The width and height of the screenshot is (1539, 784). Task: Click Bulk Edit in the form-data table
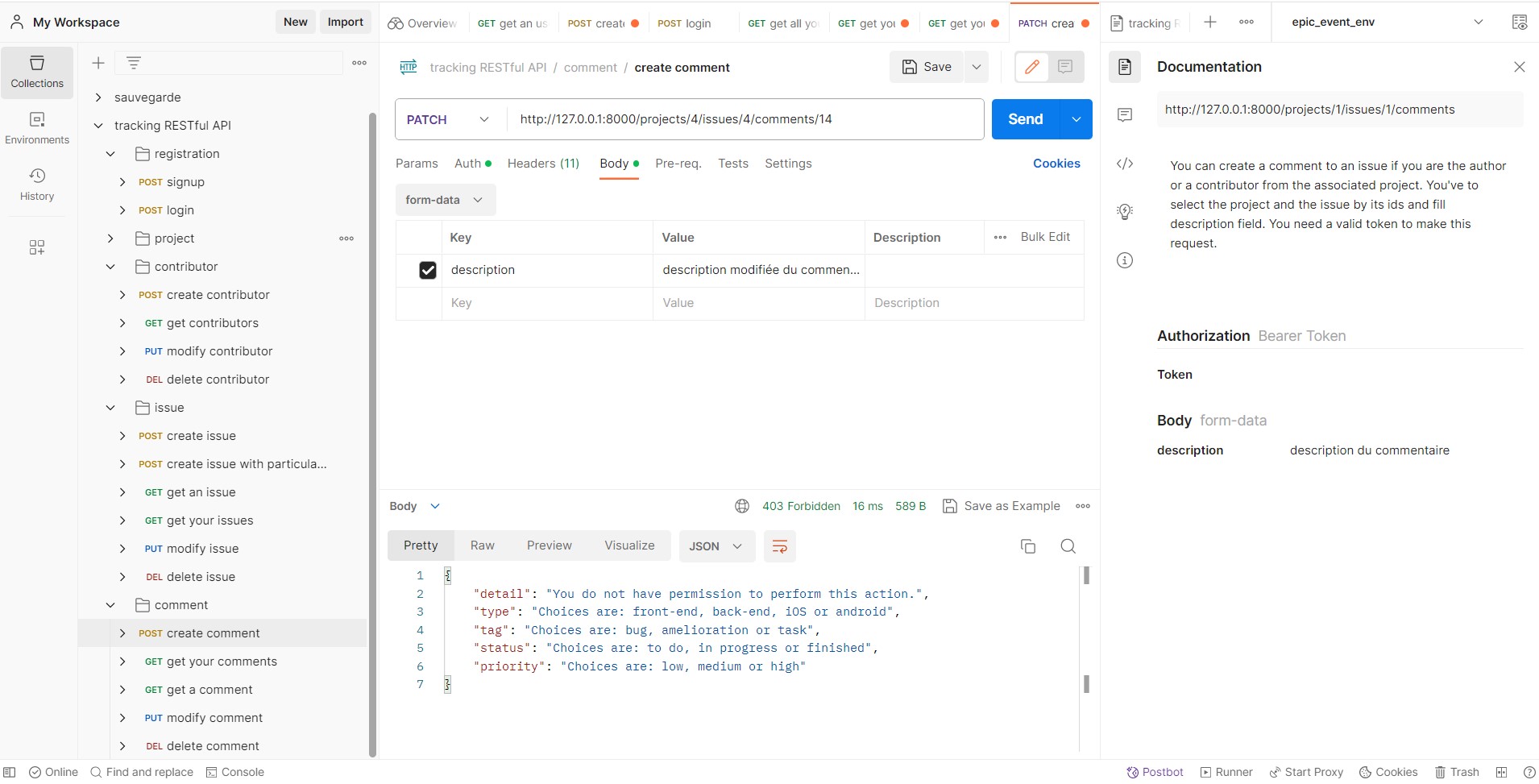[1045, 237]
